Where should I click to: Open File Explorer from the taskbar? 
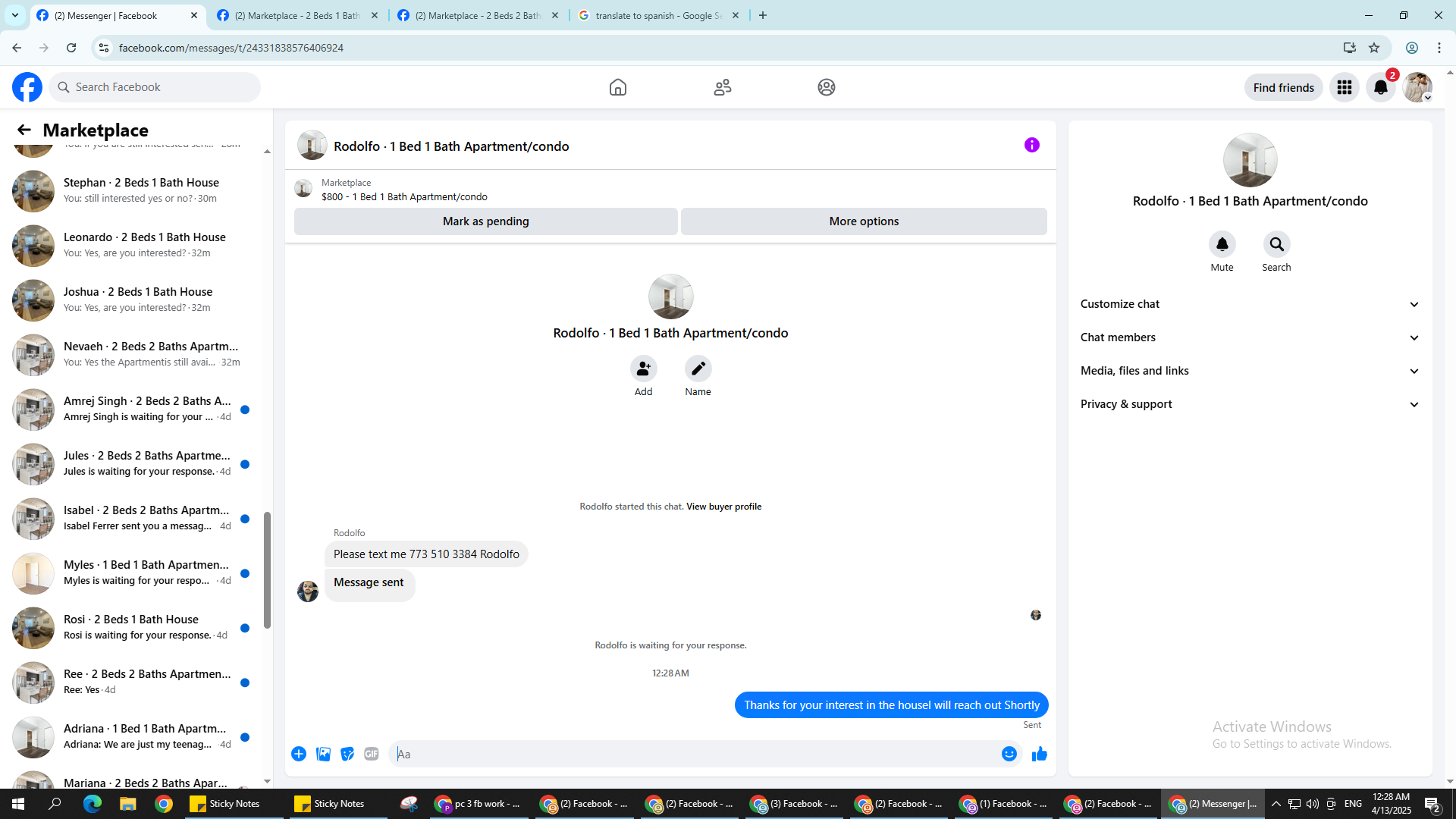(x=127, y=804)
